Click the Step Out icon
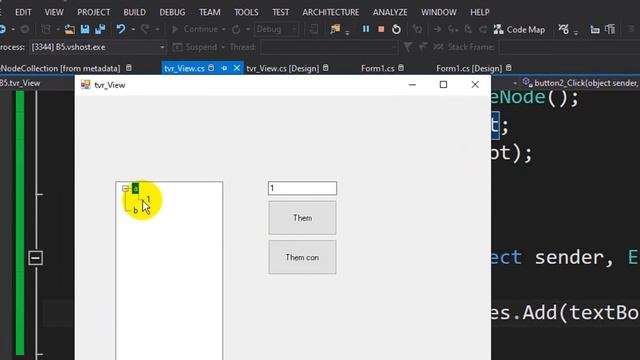 click(483, 29)
